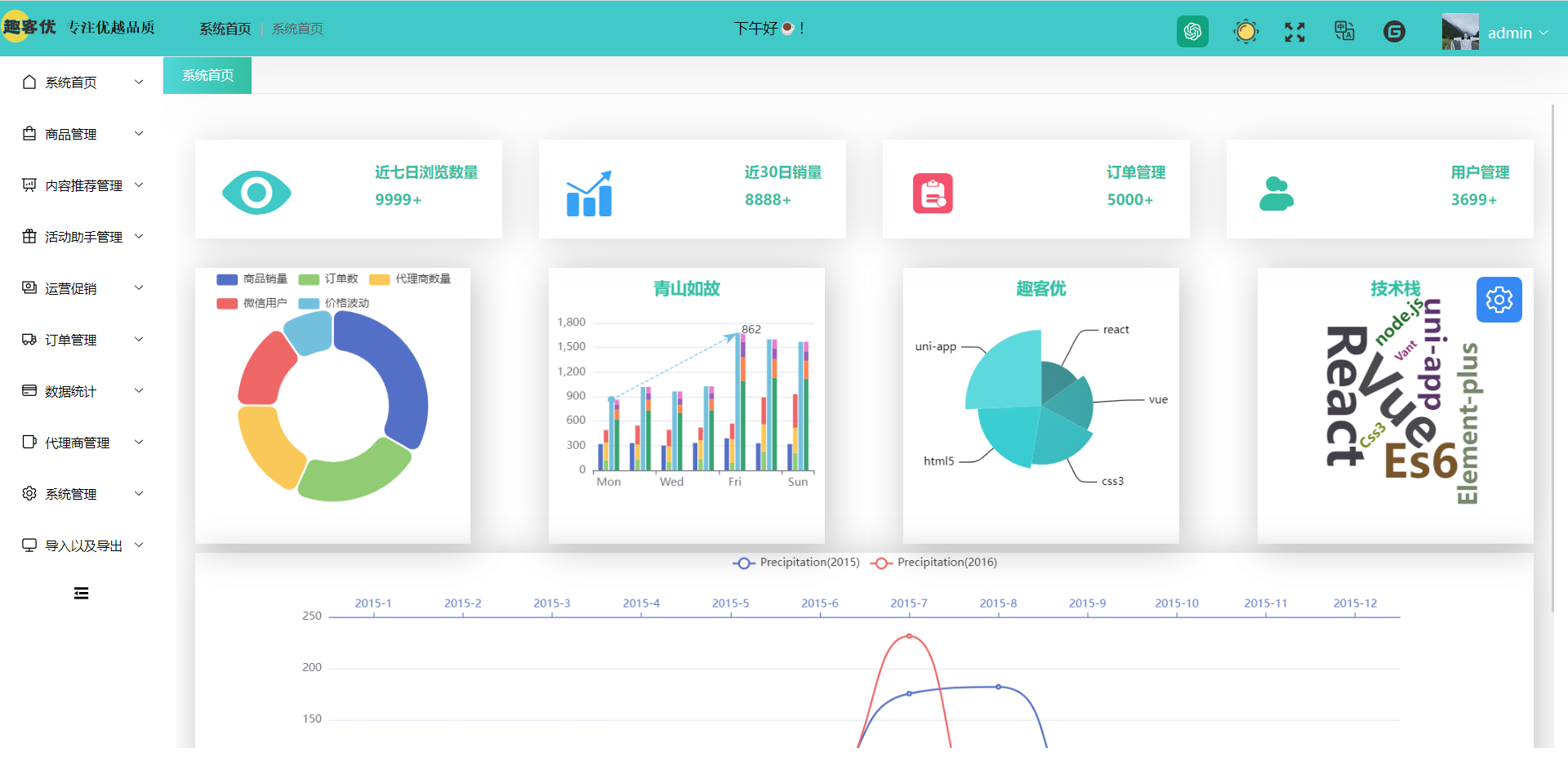Click the user icon on 用户管理 card
Viewport: 1568px width, 761px height.
click(1276, 194)
